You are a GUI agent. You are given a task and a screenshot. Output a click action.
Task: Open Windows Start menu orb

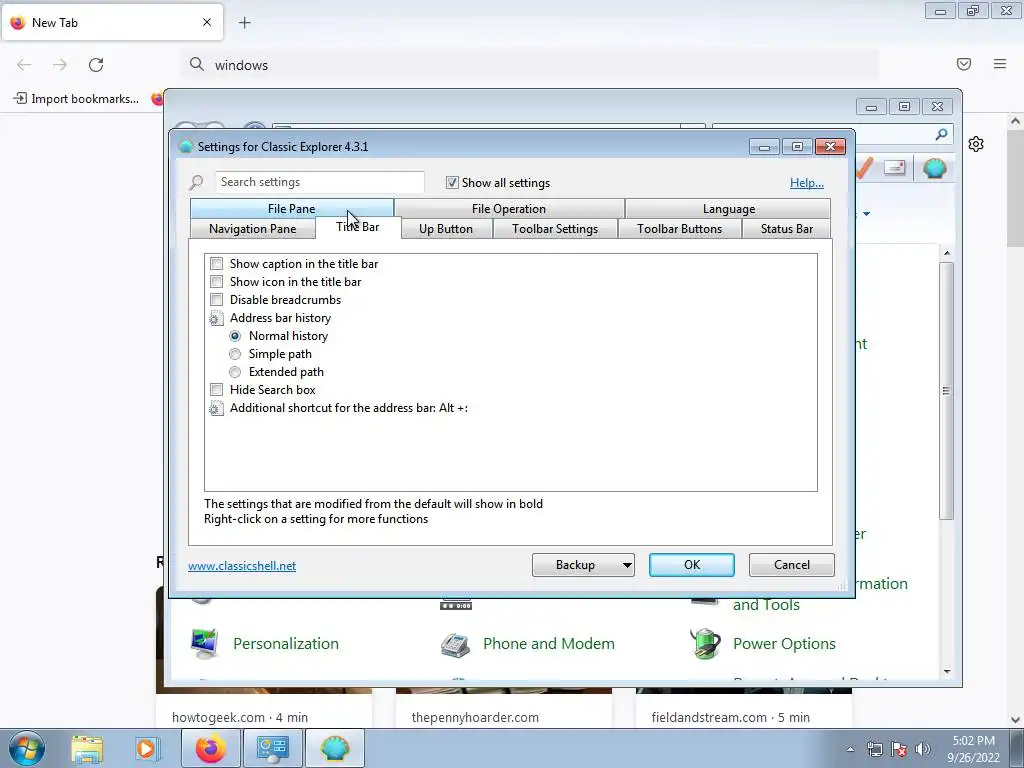click(26, 748)
